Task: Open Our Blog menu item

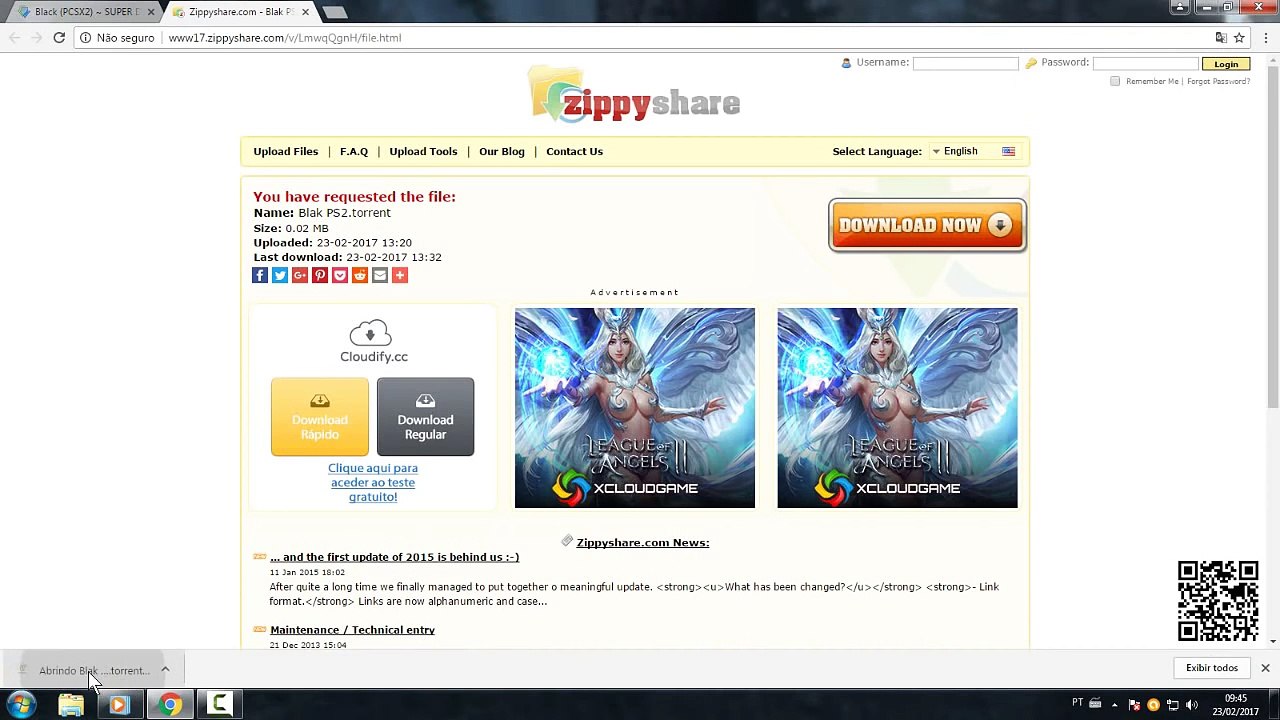Action: click(x=502, y=152)
